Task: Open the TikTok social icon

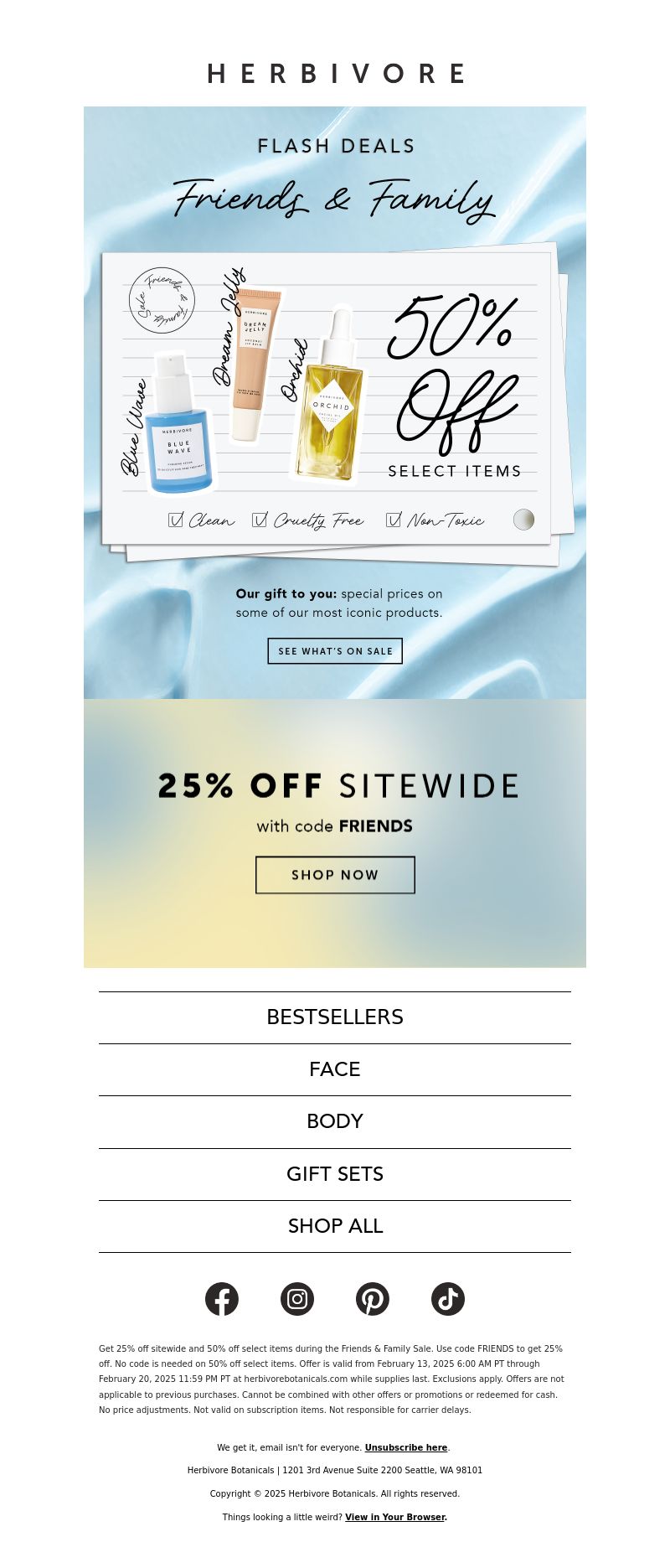Action: (x=448, y=1299)
